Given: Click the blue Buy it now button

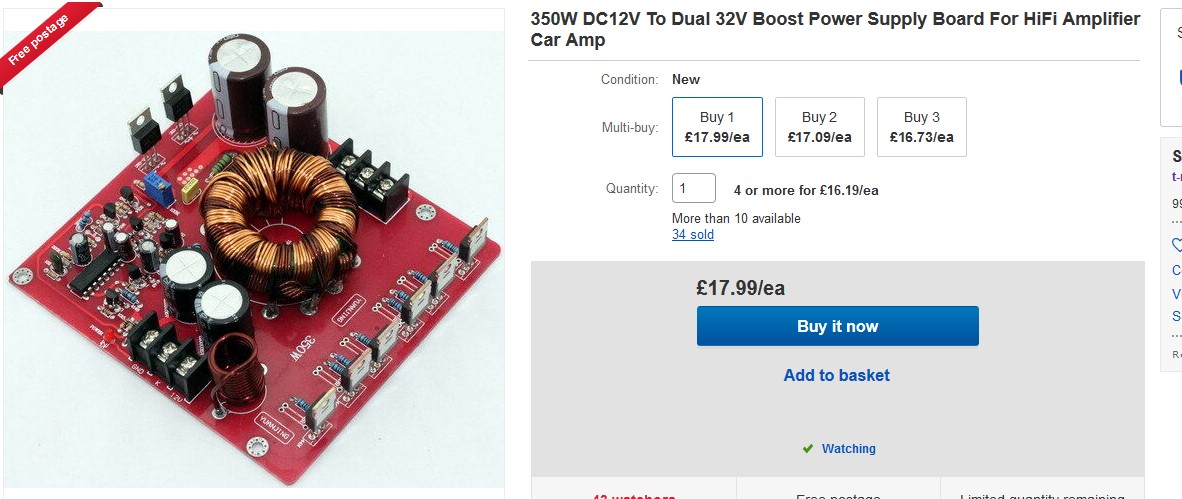Looking at the screenshot, I should click(x=838, y=326).
